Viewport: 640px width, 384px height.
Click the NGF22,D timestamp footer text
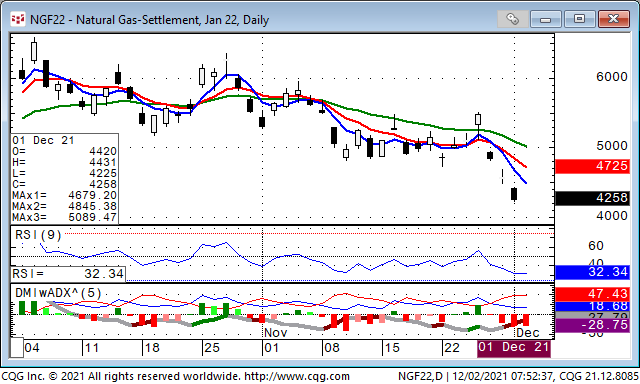[518, 376]
